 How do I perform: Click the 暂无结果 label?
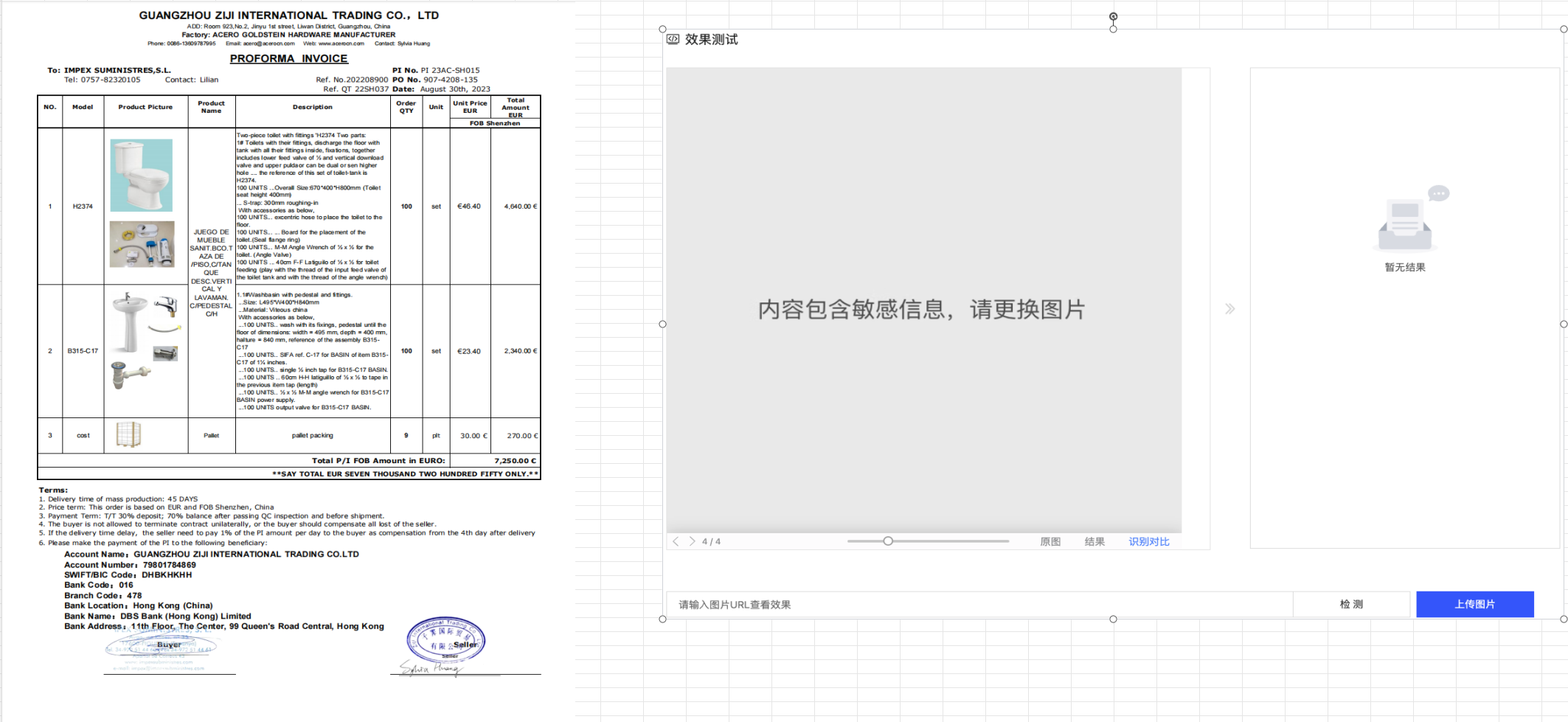pos(1405,267)
